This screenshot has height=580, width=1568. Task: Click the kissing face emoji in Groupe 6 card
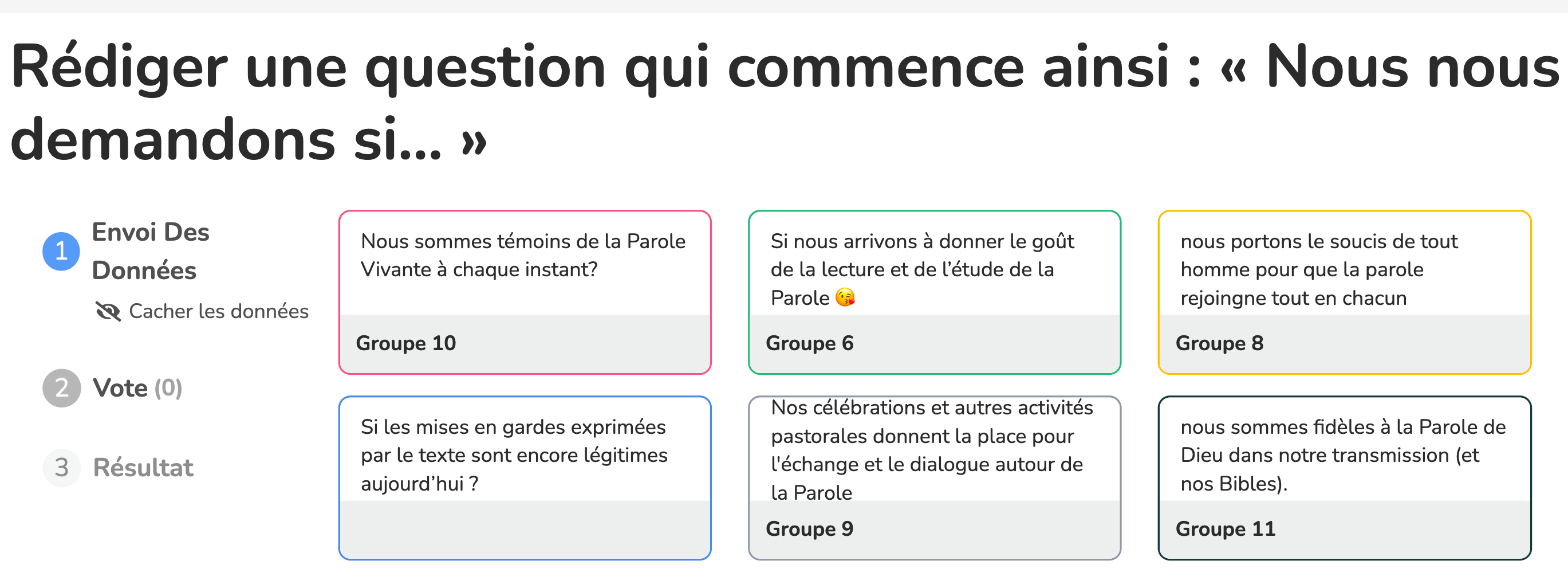pyautogui.click(x=845, y=298)
